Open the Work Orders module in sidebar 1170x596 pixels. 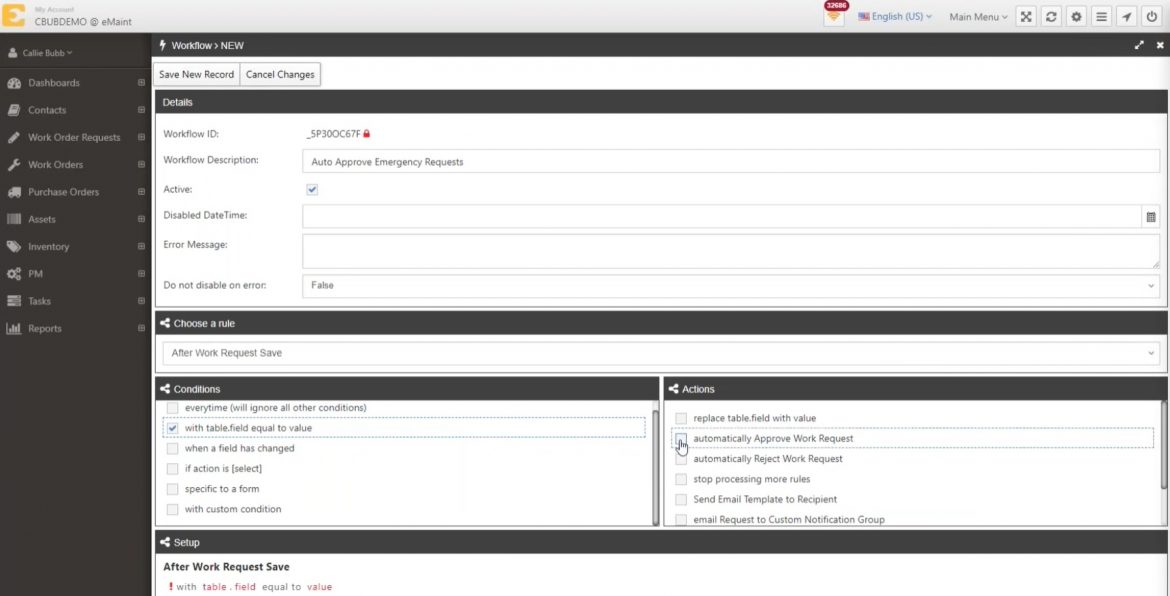pos(13,164)
